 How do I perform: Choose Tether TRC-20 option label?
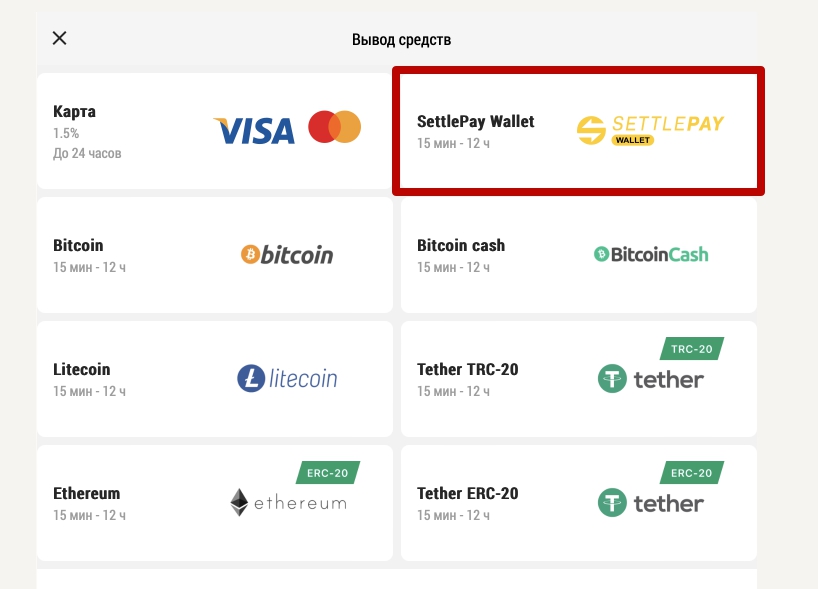coord(467,369)
